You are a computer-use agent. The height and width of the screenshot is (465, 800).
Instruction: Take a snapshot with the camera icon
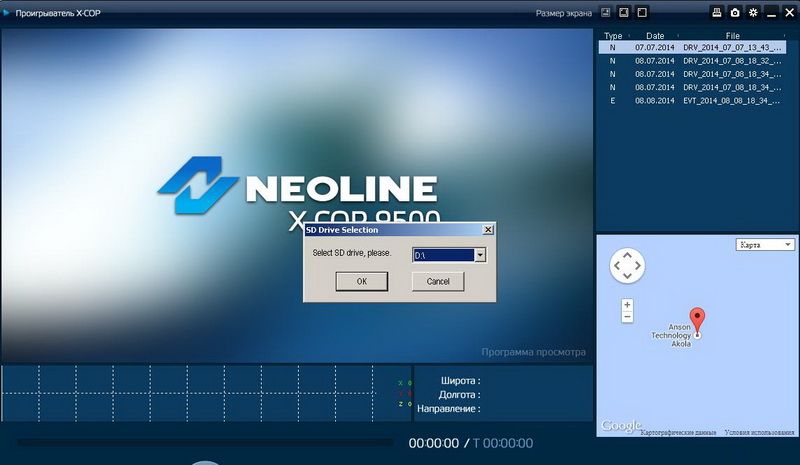point(735,13)
